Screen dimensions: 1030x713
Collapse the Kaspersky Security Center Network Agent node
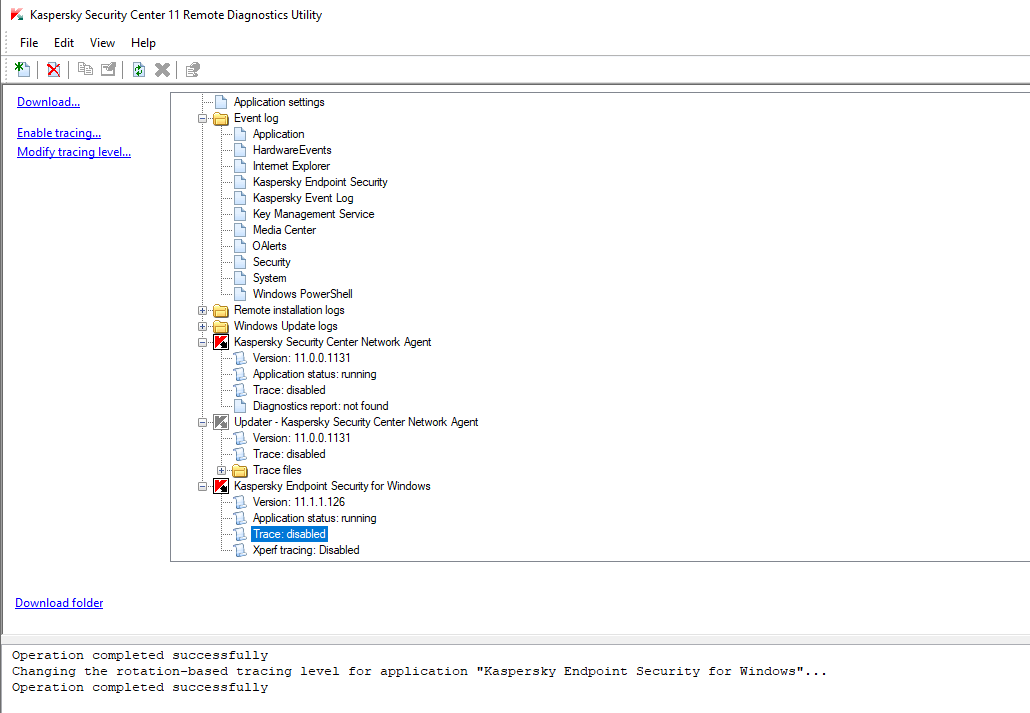coord(202,342)
